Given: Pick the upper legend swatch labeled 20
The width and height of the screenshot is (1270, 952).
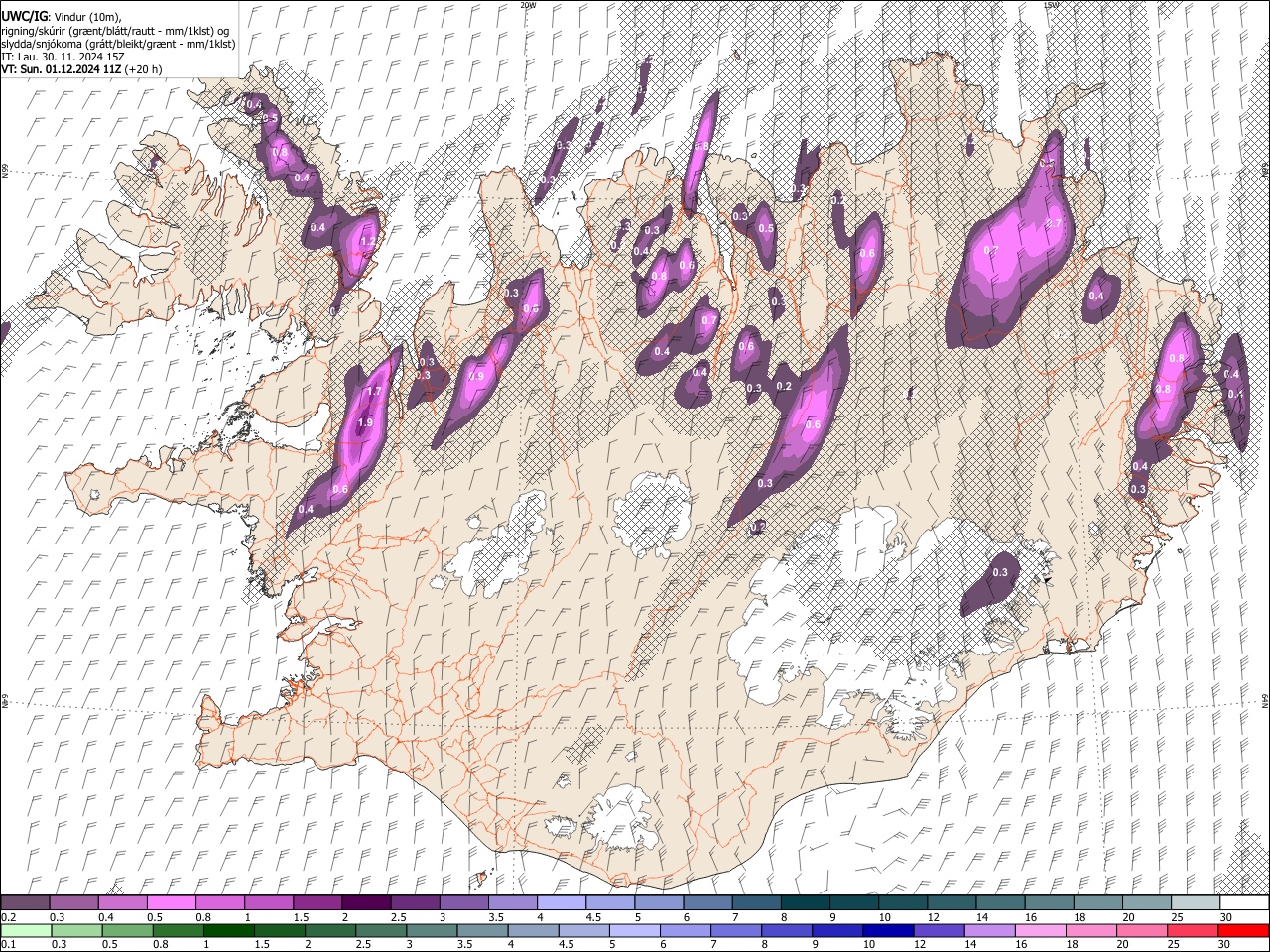Looking at the screenshot, I should (1147, 903).
